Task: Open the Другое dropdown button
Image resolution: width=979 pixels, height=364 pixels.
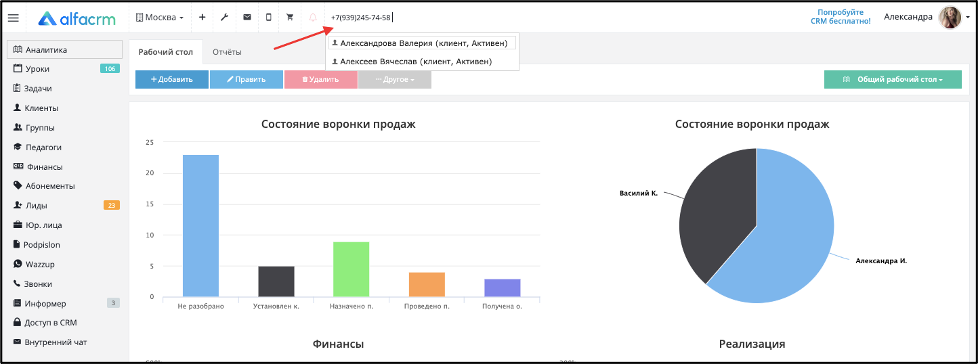Action: pos(394,79)
